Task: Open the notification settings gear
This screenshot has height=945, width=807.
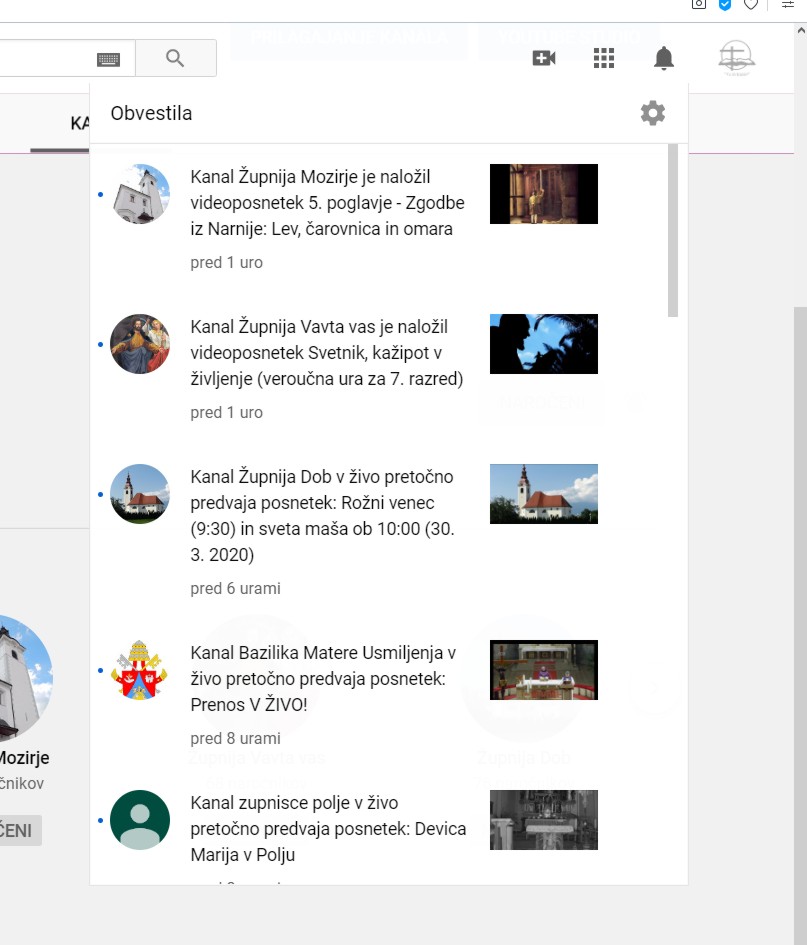Action: 652,113
